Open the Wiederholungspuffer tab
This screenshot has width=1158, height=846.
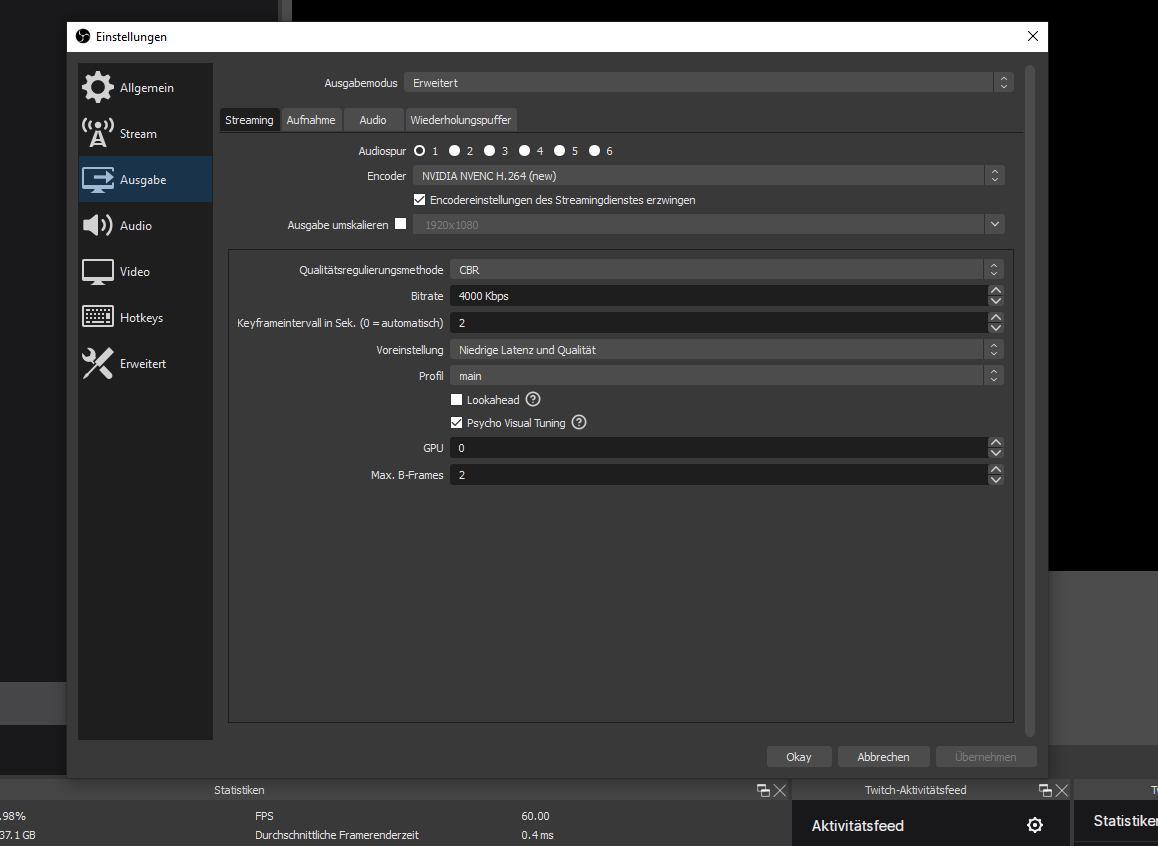460,120
